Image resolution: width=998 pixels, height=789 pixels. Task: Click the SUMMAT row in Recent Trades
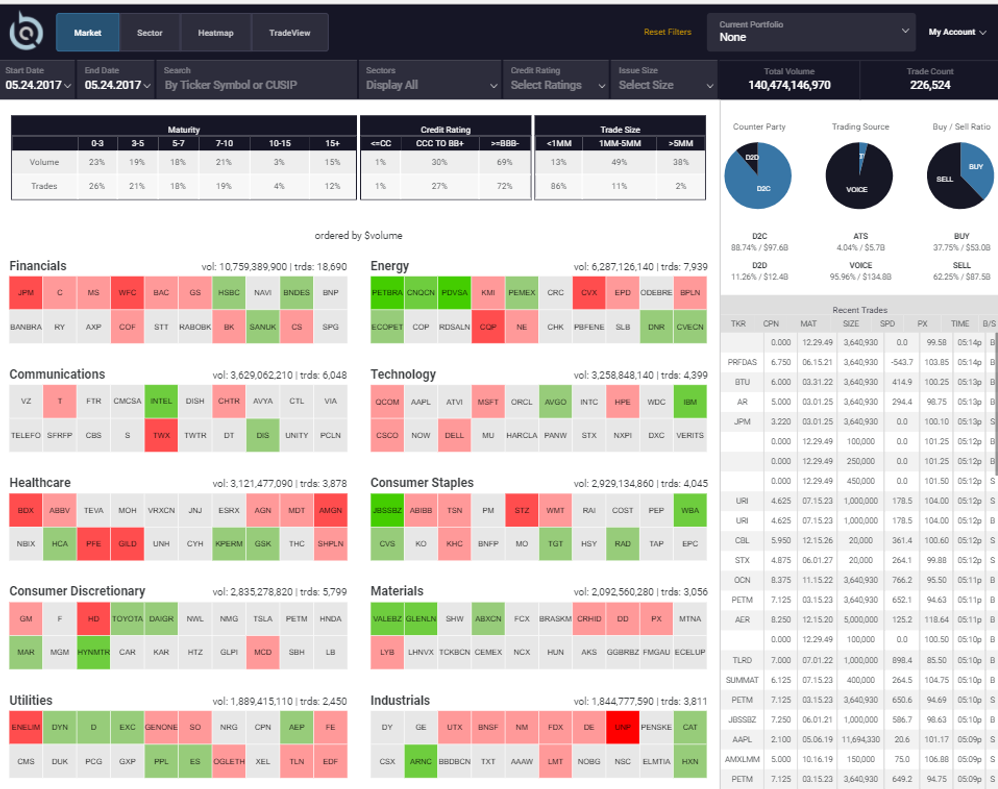pyautogui.click(x=859, y=680)
